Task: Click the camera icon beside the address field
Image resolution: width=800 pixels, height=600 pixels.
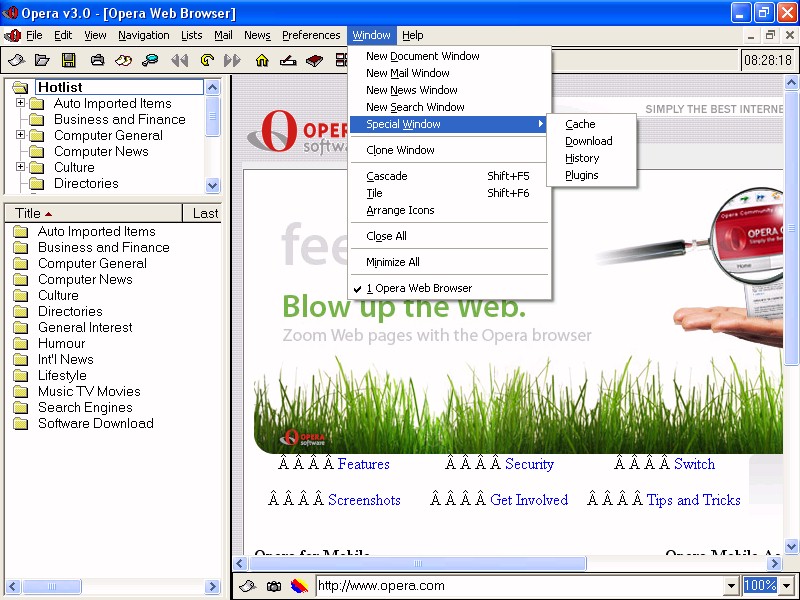Action: click(x=274, y=586)
